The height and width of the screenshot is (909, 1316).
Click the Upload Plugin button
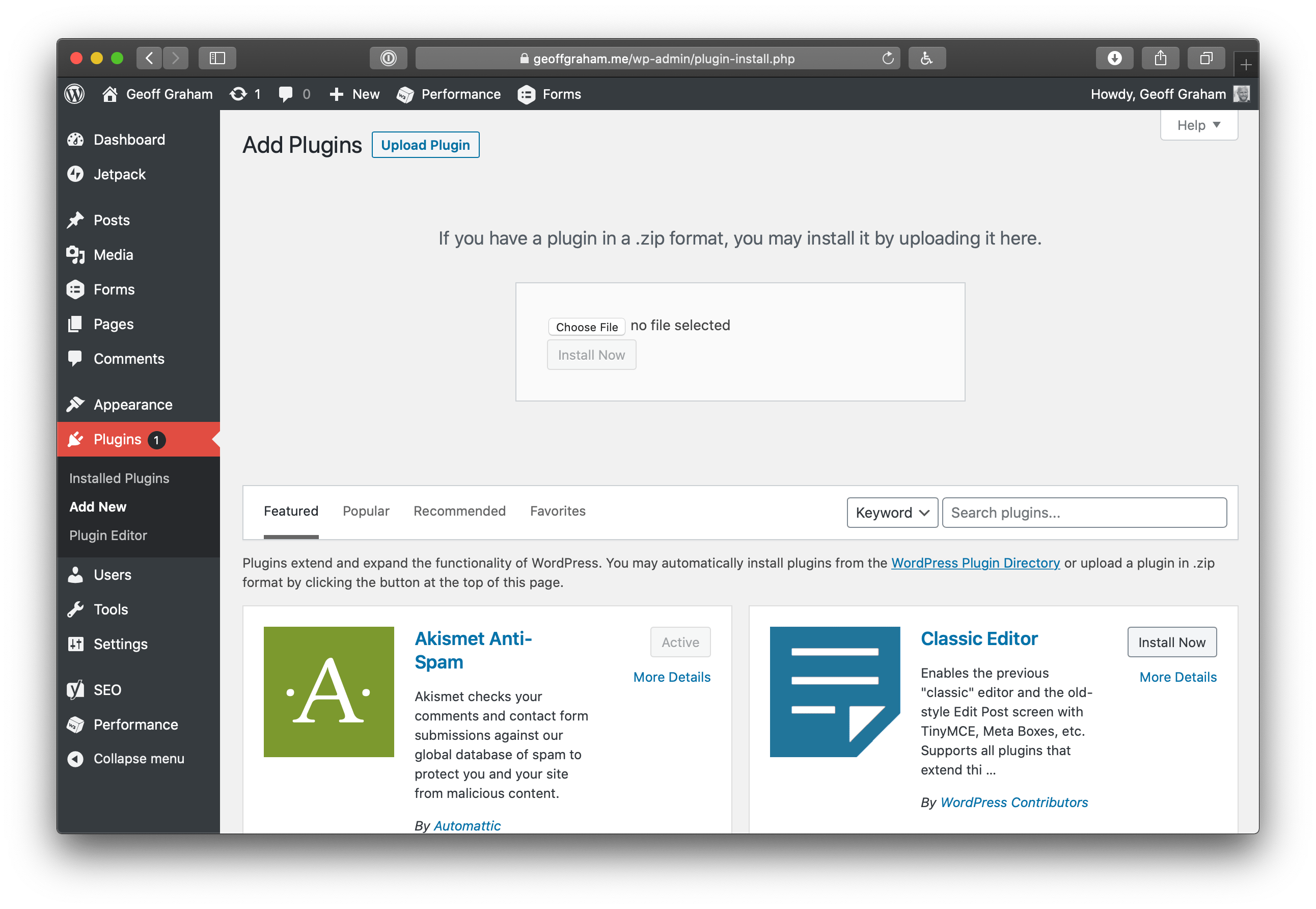(x=425, y=145)
